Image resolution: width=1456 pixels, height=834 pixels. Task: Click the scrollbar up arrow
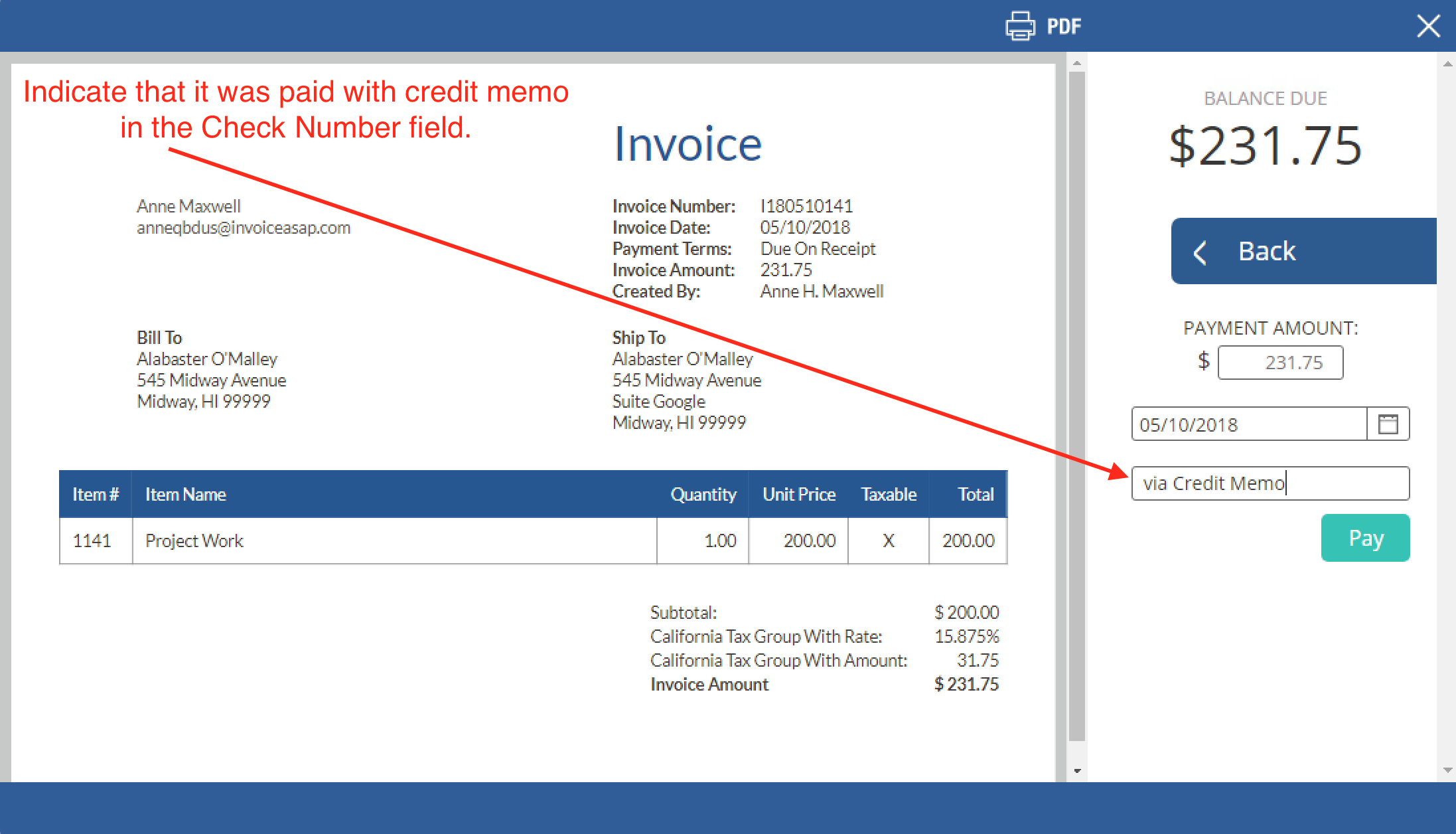pyautogui.click(x=1076, y=64)
